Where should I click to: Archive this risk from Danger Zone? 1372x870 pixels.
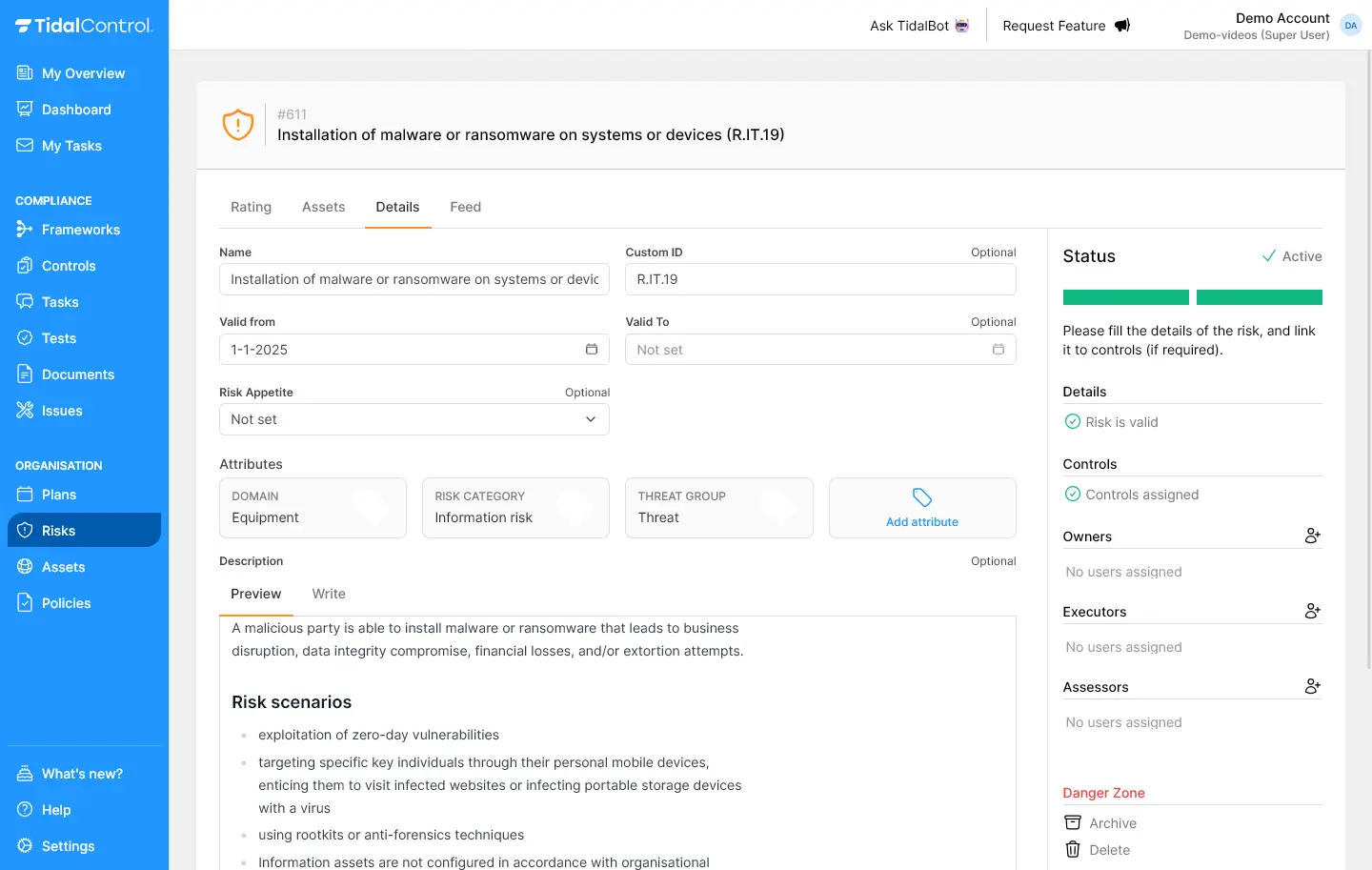[1112, 823]
